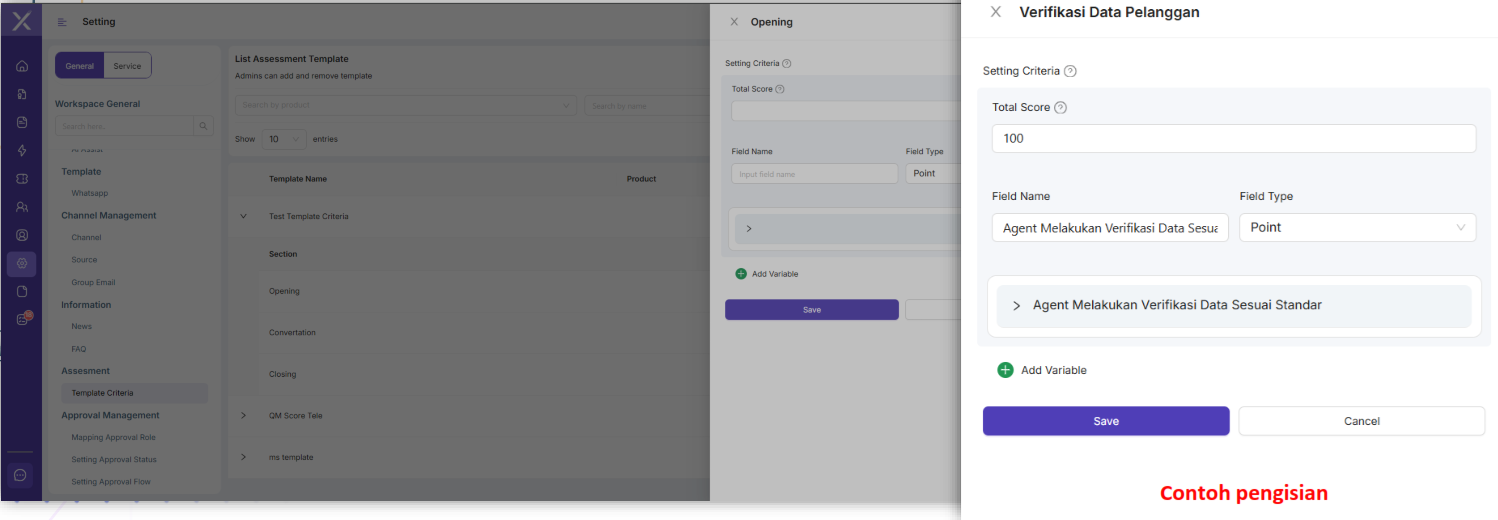Click the settings gear icon in sidebar
The image size is (1498, 520).
pos(22,263)
